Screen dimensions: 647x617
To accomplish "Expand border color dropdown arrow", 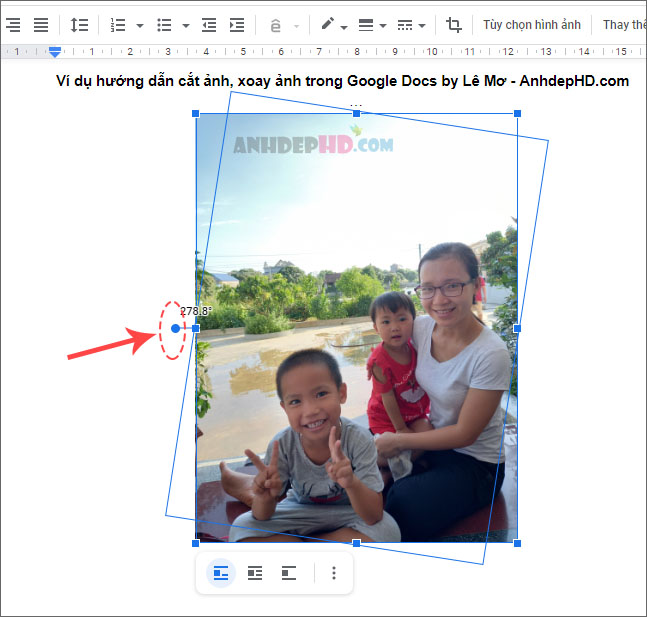I will pyautogui.click(x=344, y=27).
